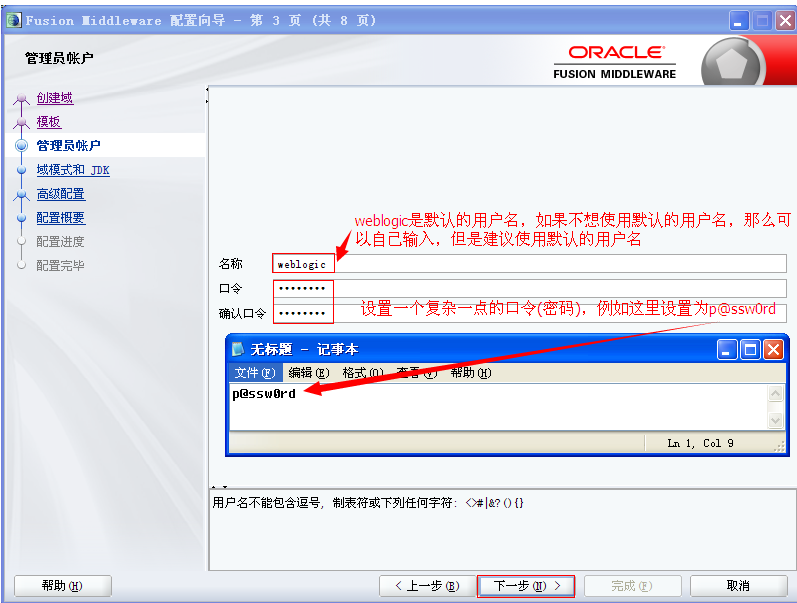Click the 管理员帐户 page heading
797x603 pixels.
point(59,58)
